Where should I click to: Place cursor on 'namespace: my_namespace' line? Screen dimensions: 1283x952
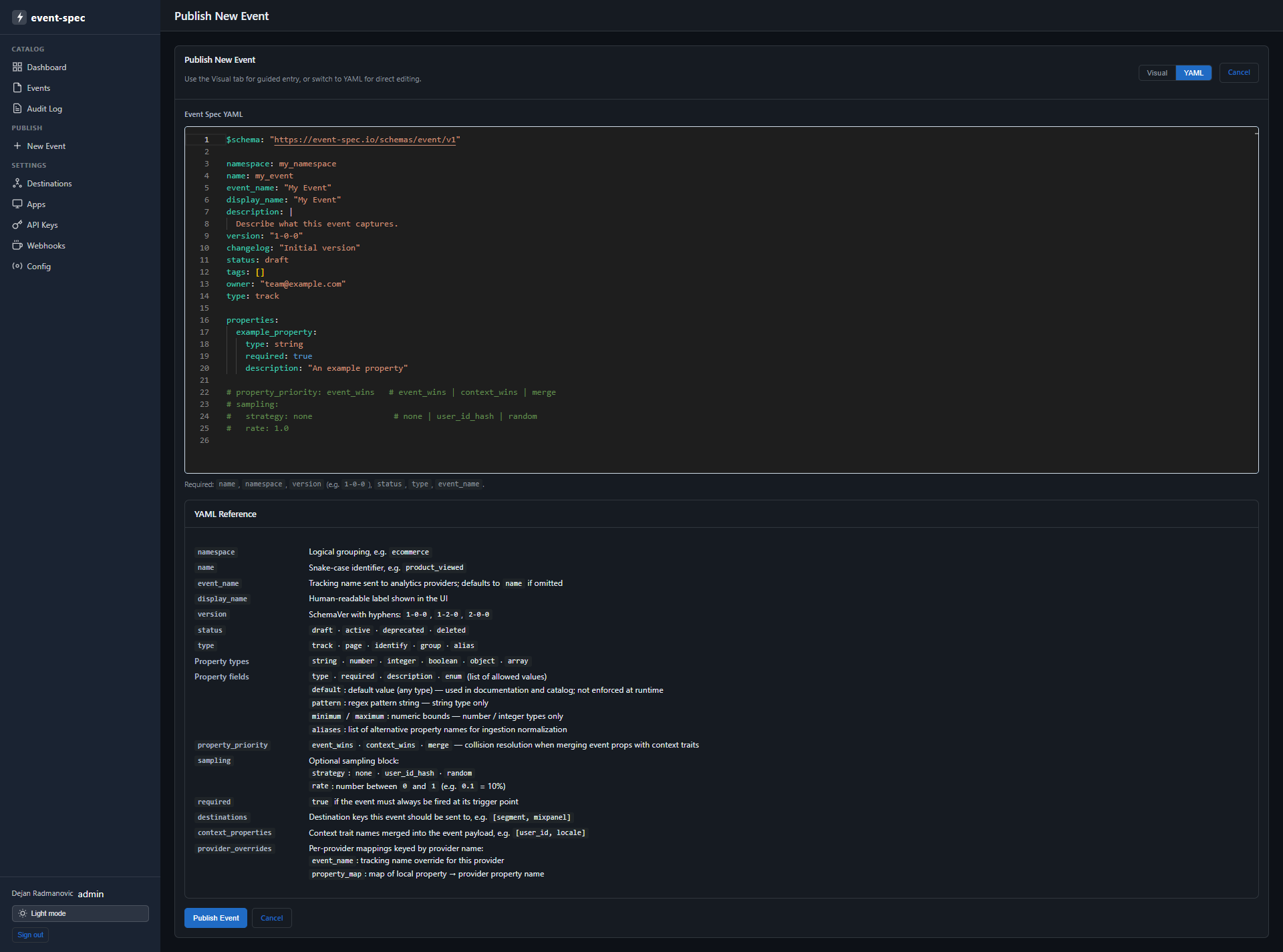pyautogui.click(x=281, y=164)
